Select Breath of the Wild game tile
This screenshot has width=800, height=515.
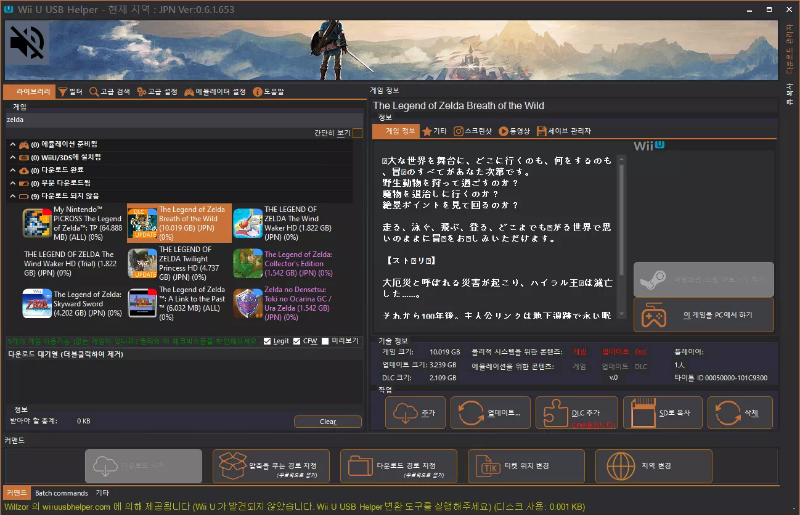(x=179, y=223)
